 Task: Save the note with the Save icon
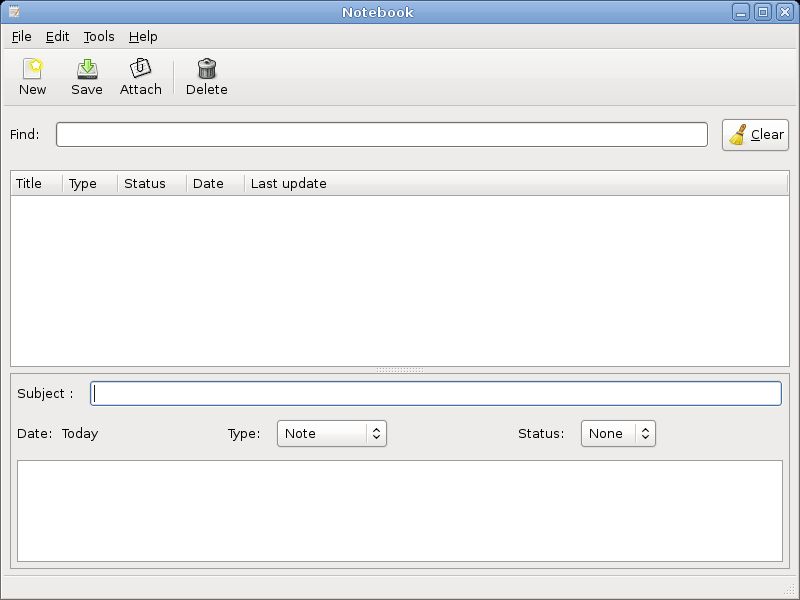click(87, 77)
